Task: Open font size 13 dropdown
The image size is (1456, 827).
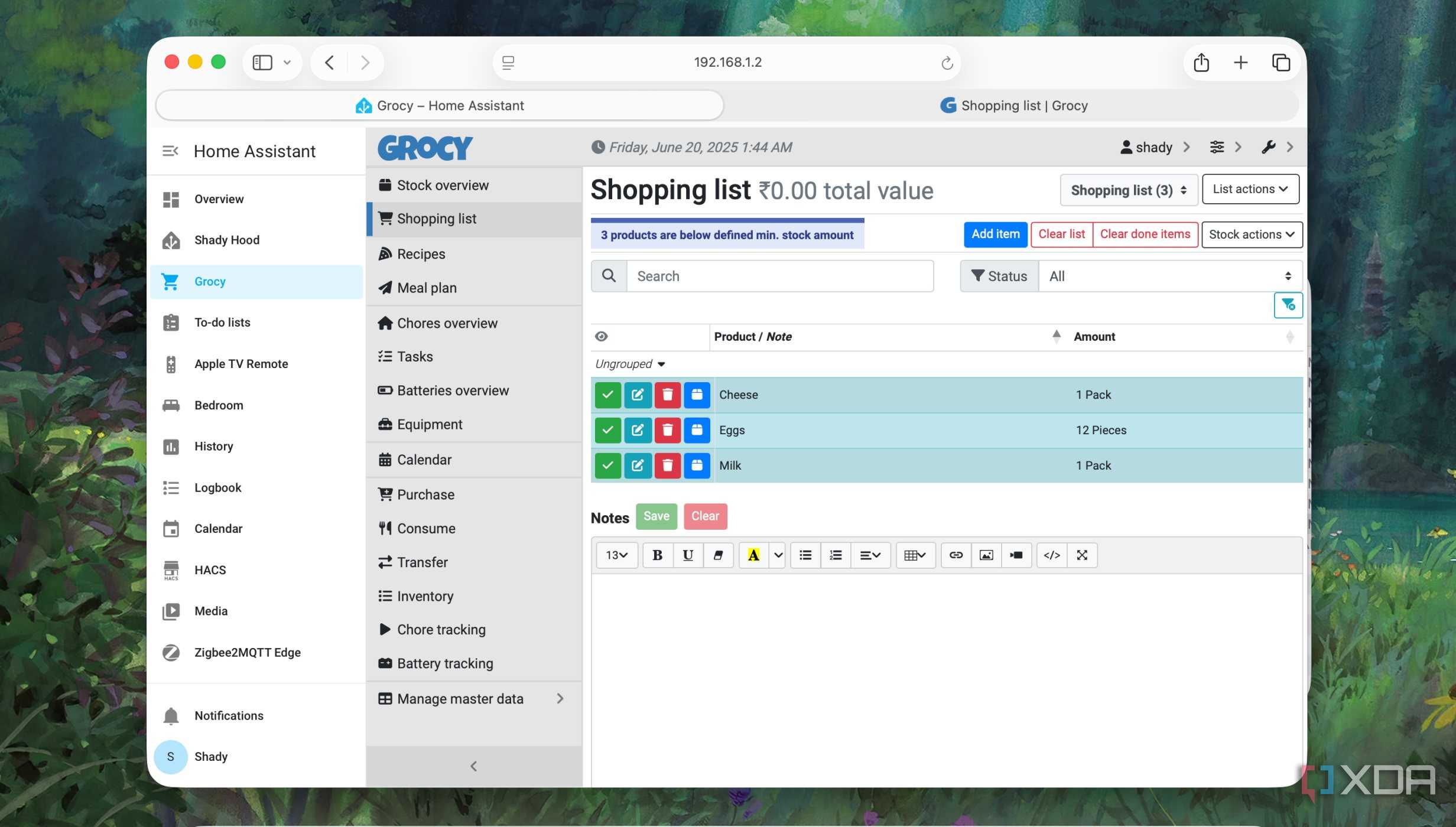Action: tap(616, 555)
